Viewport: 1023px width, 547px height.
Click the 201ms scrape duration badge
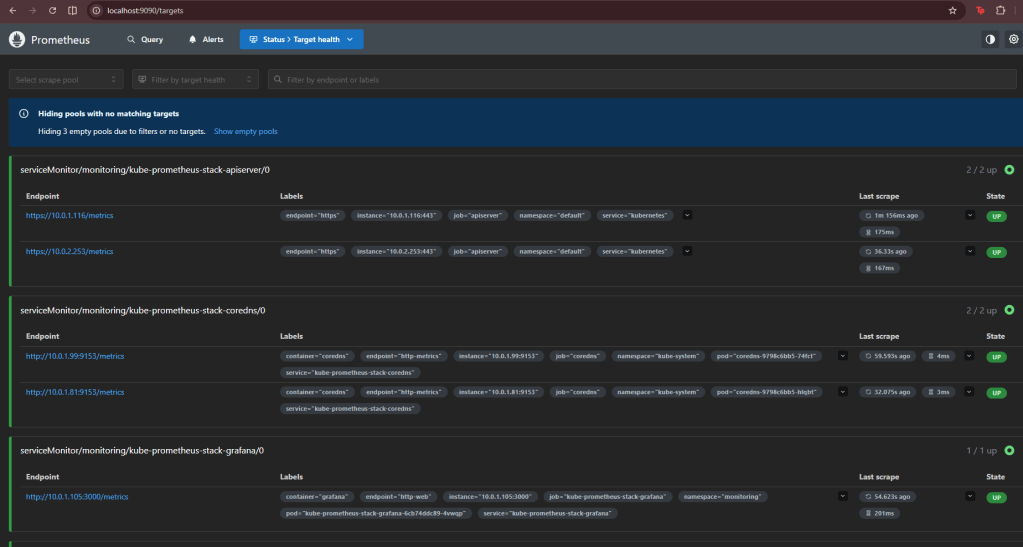click(879, 513)
